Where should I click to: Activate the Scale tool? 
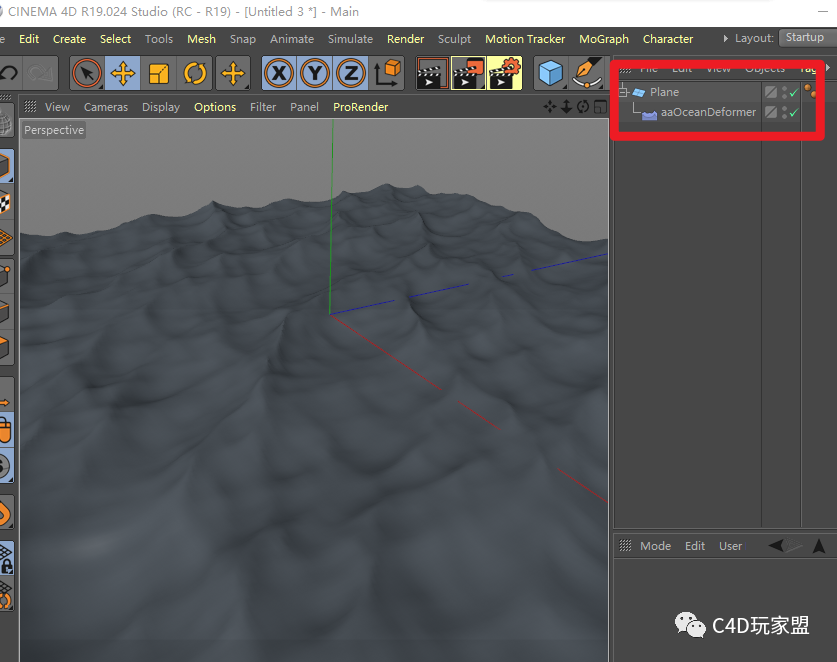159,73
